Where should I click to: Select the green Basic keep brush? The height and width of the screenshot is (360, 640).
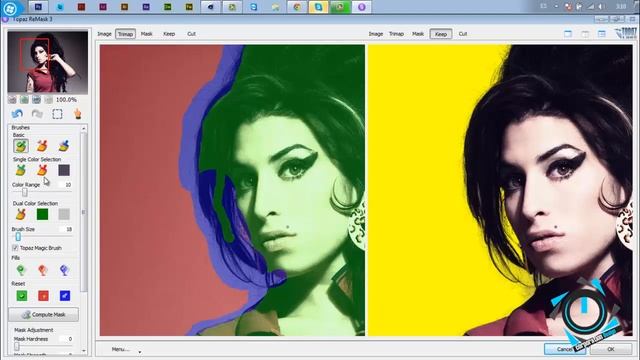tap(21, 146)
